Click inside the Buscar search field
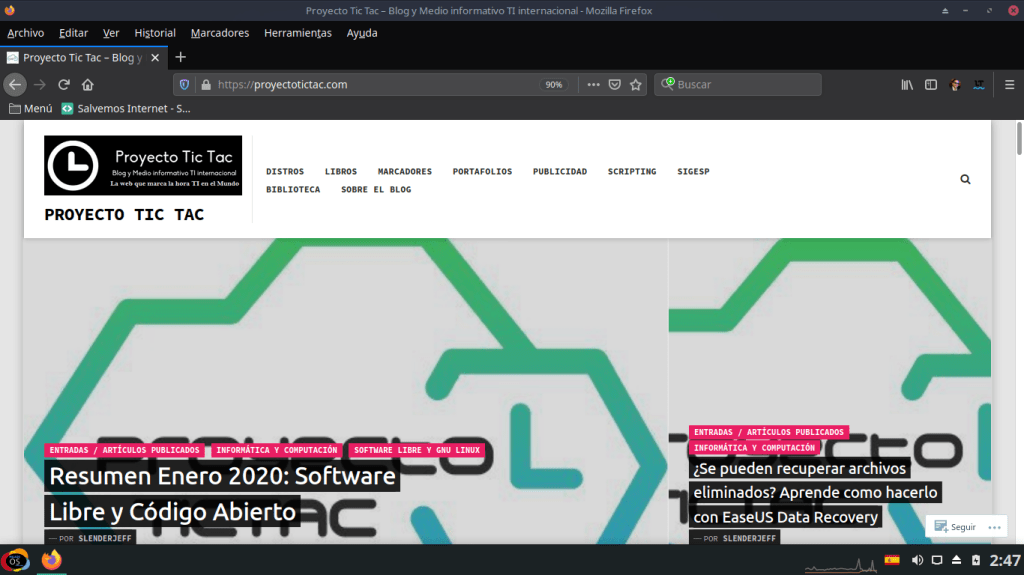1024x575 pixels. coord(745,85)
